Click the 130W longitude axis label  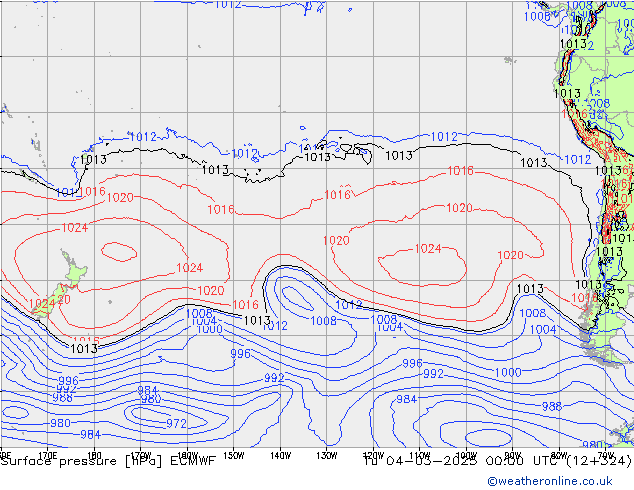[327, 456]
